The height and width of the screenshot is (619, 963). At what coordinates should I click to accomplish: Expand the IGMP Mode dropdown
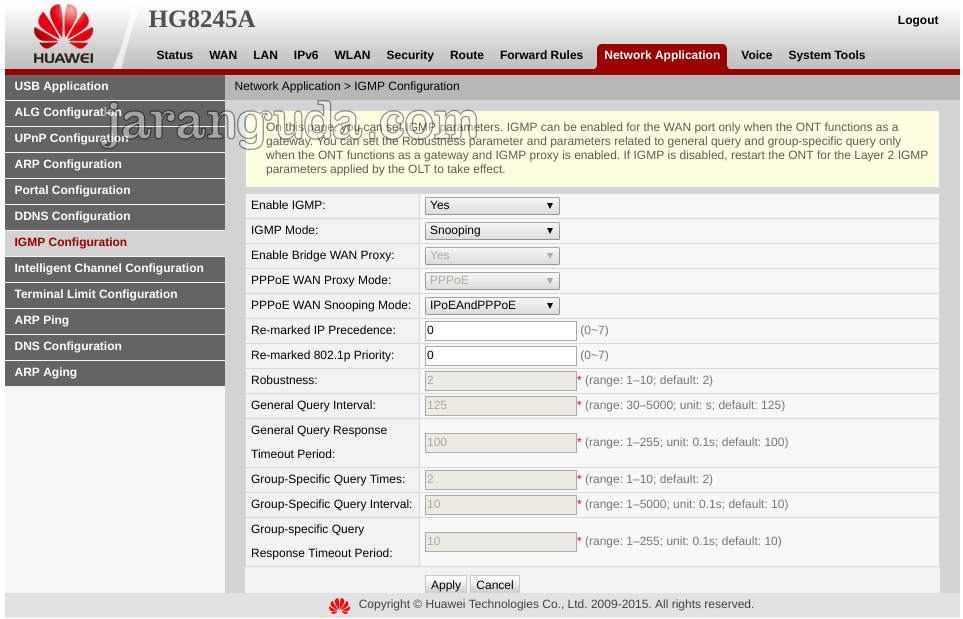tap(492, 231)
